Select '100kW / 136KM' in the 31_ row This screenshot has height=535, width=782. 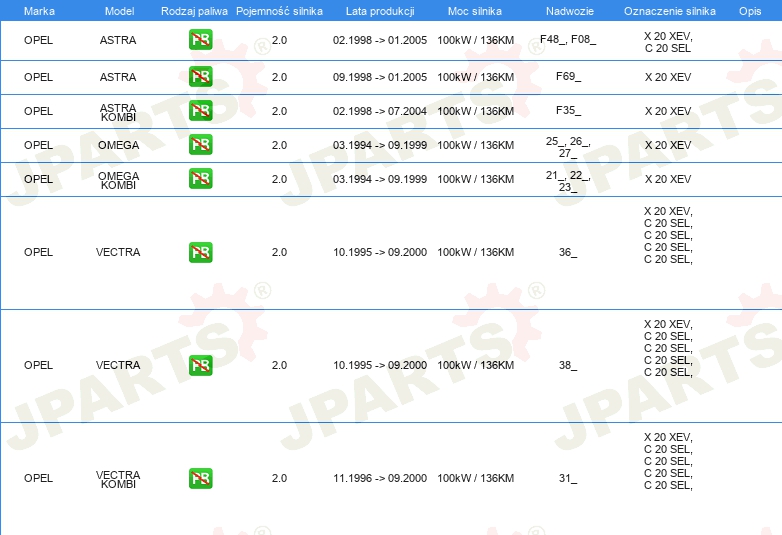[475, 478]
